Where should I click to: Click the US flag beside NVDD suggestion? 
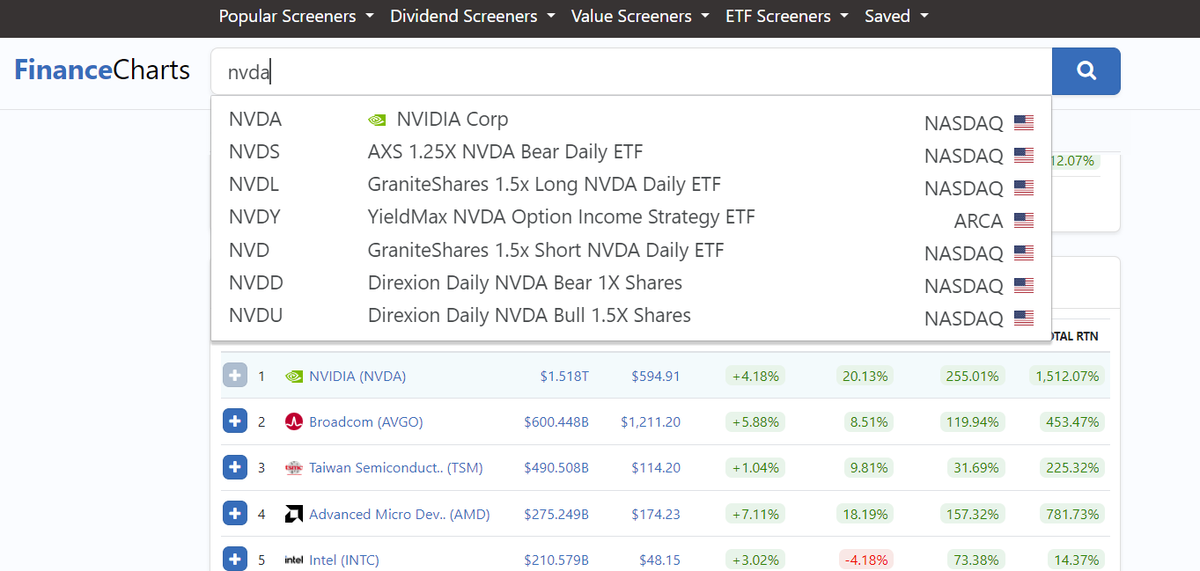click(x=1023, y=285)
